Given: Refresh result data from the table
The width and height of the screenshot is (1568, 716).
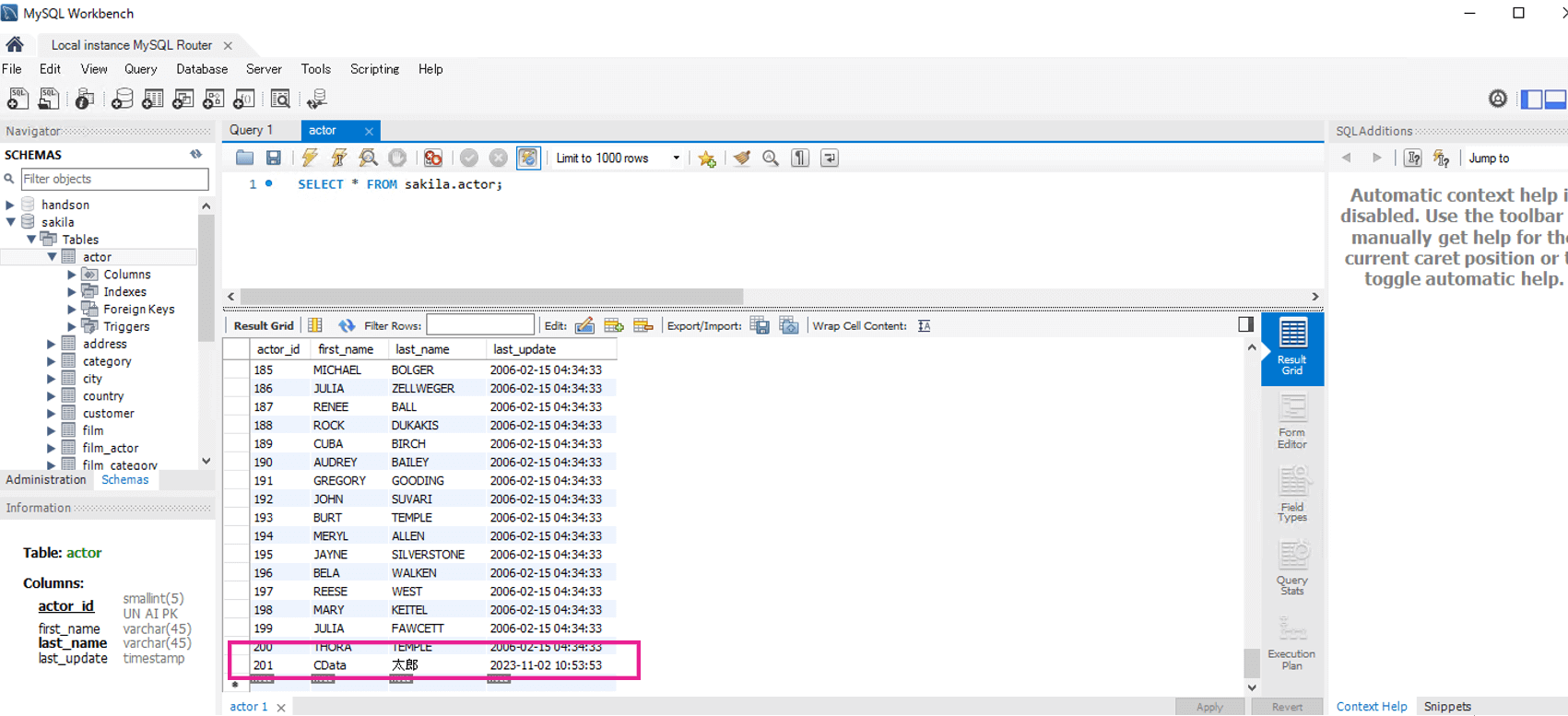Looking at the screenshot, I should (x=347, y=325).
